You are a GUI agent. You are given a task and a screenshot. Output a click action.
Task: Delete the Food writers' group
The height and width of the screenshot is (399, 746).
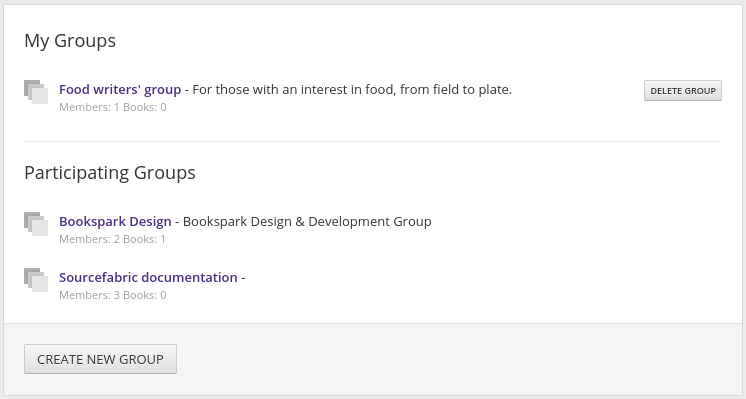pyautogui.click(x=683, y=90)
